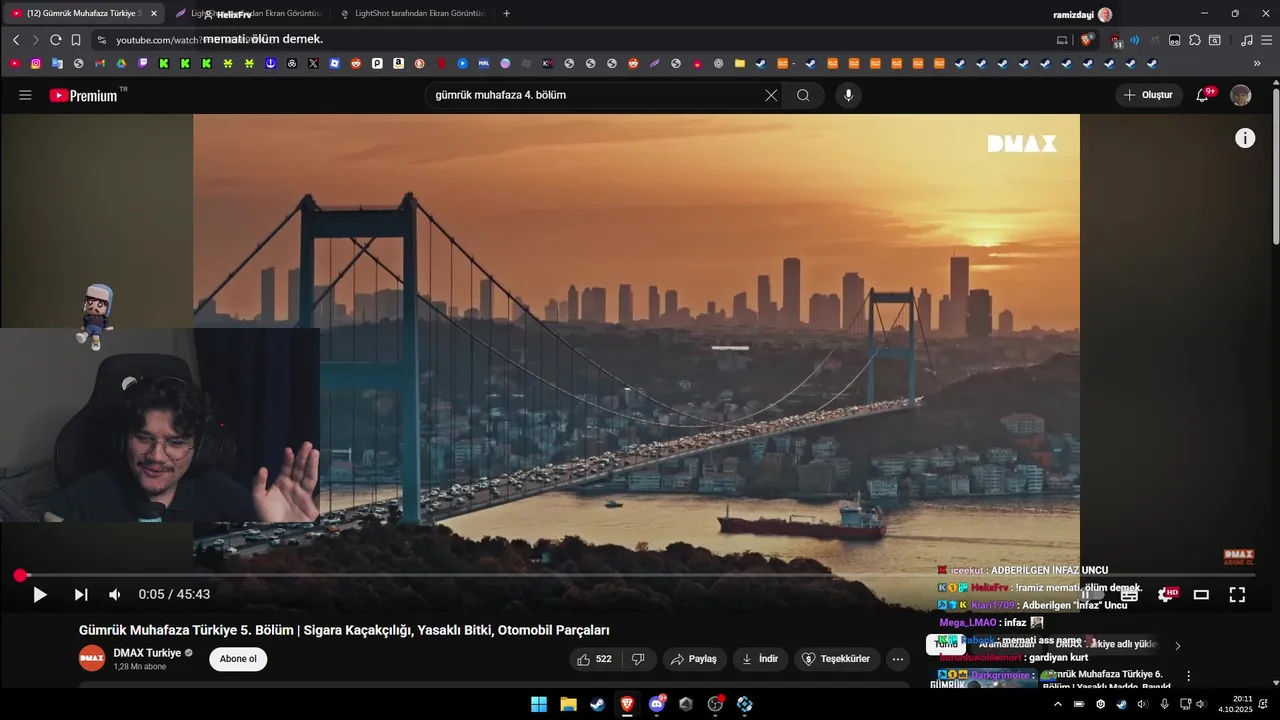Bookmark this page in the address bar

(x=75, y=40)
